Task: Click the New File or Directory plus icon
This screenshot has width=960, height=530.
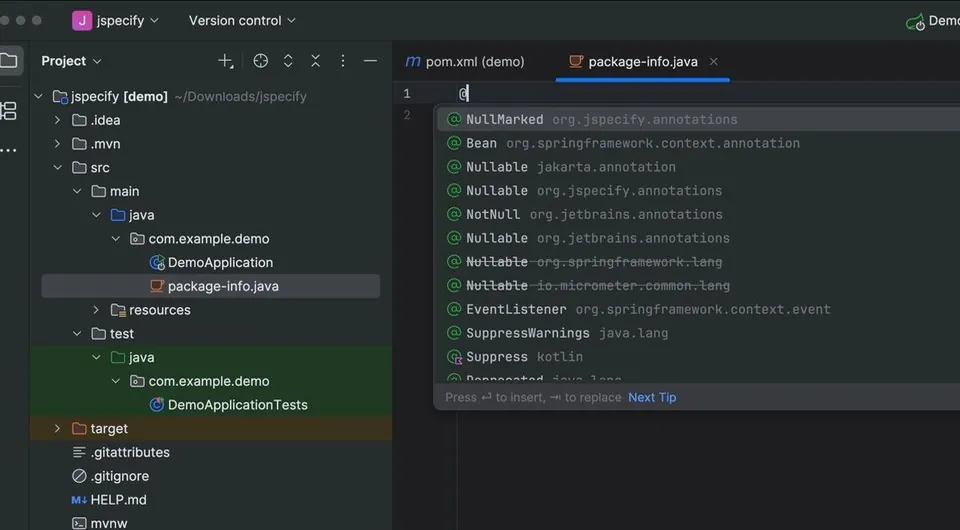Action: pyautogui.click(x=226, y=61)
